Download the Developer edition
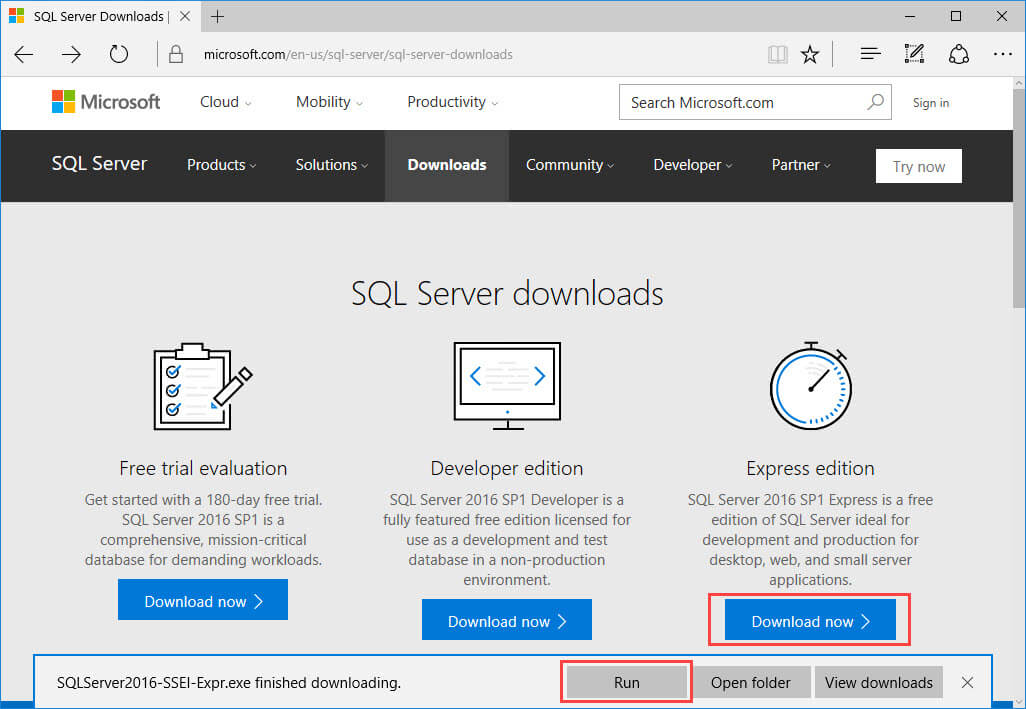 click(506, 619)
